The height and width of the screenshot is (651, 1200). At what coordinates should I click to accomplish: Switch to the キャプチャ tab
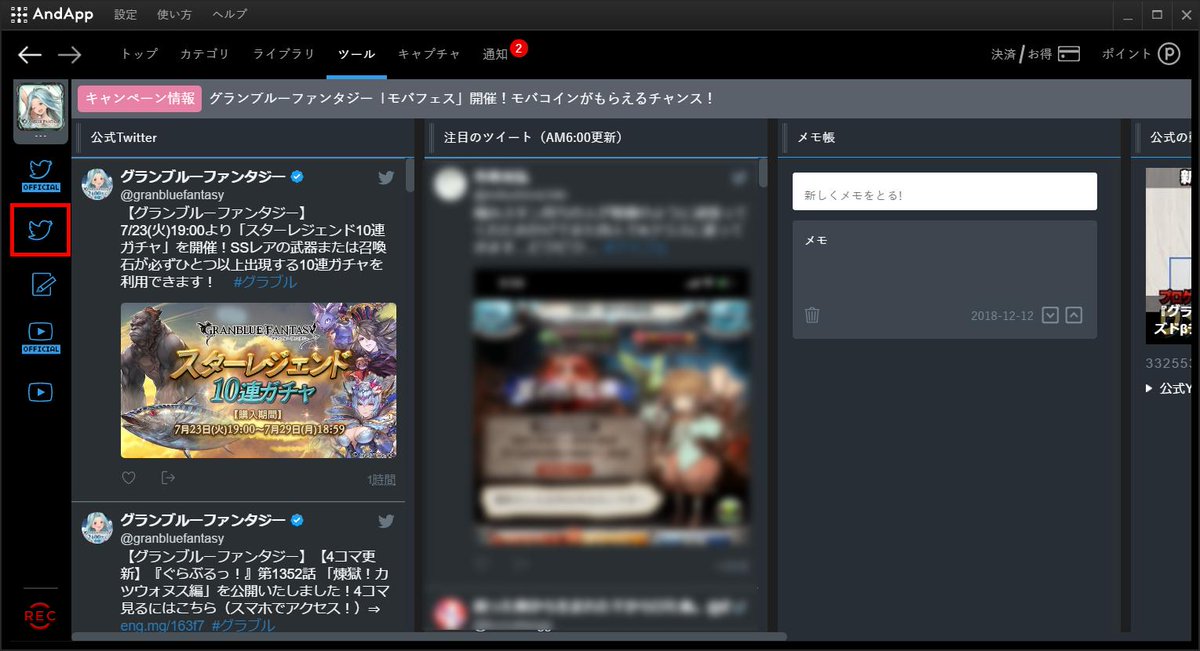[429, 54]
